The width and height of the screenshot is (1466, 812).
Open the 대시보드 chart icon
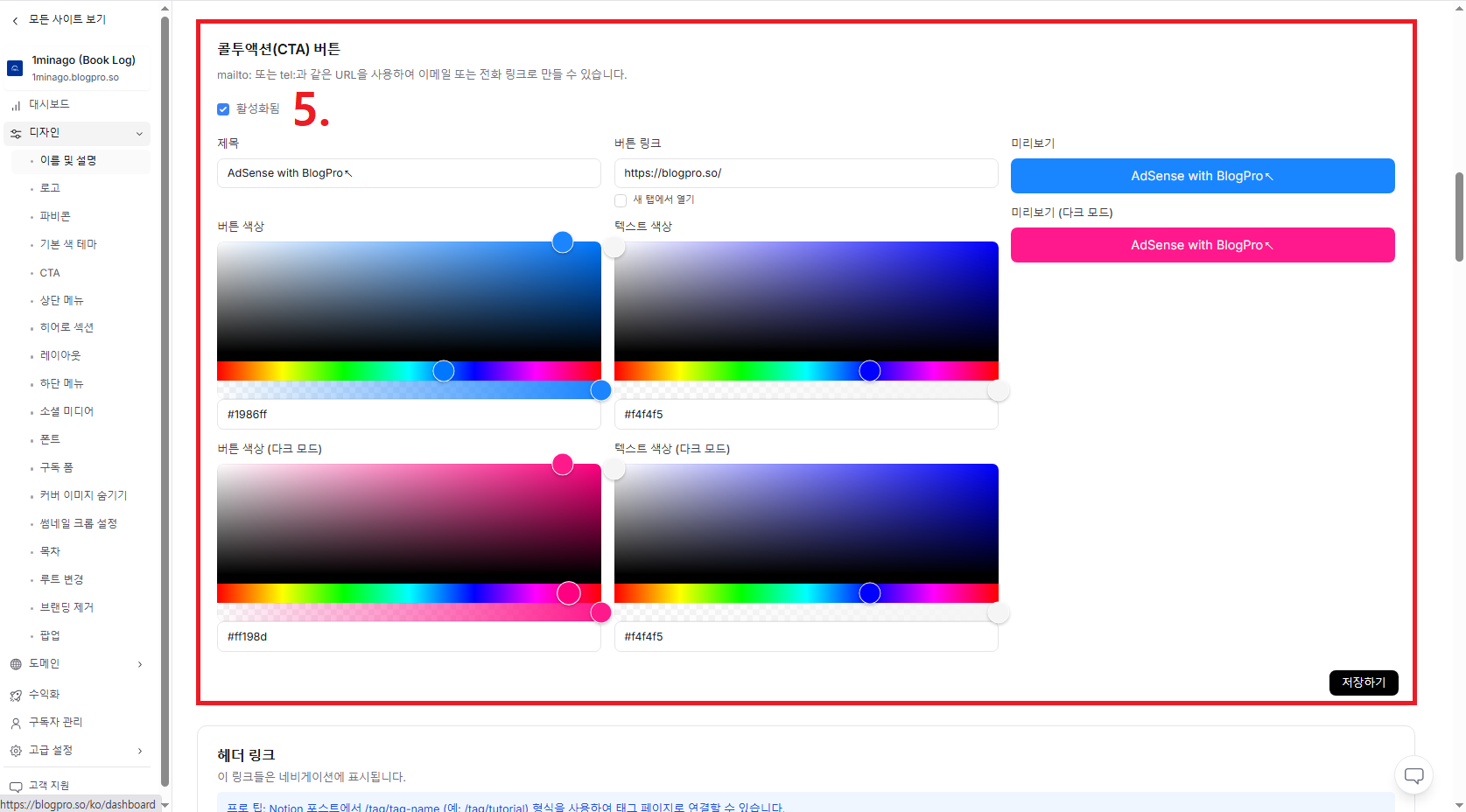tap(16, 105)
